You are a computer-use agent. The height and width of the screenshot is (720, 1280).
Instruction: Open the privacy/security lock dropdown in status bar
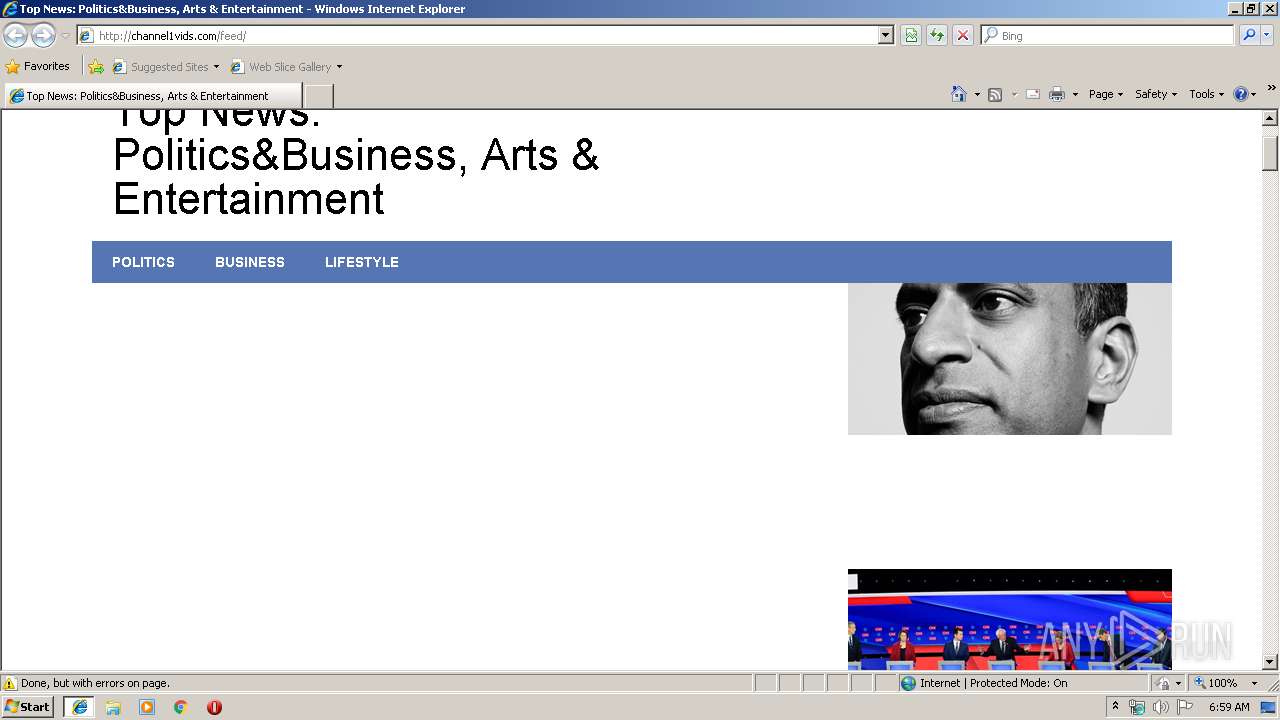1168,684
